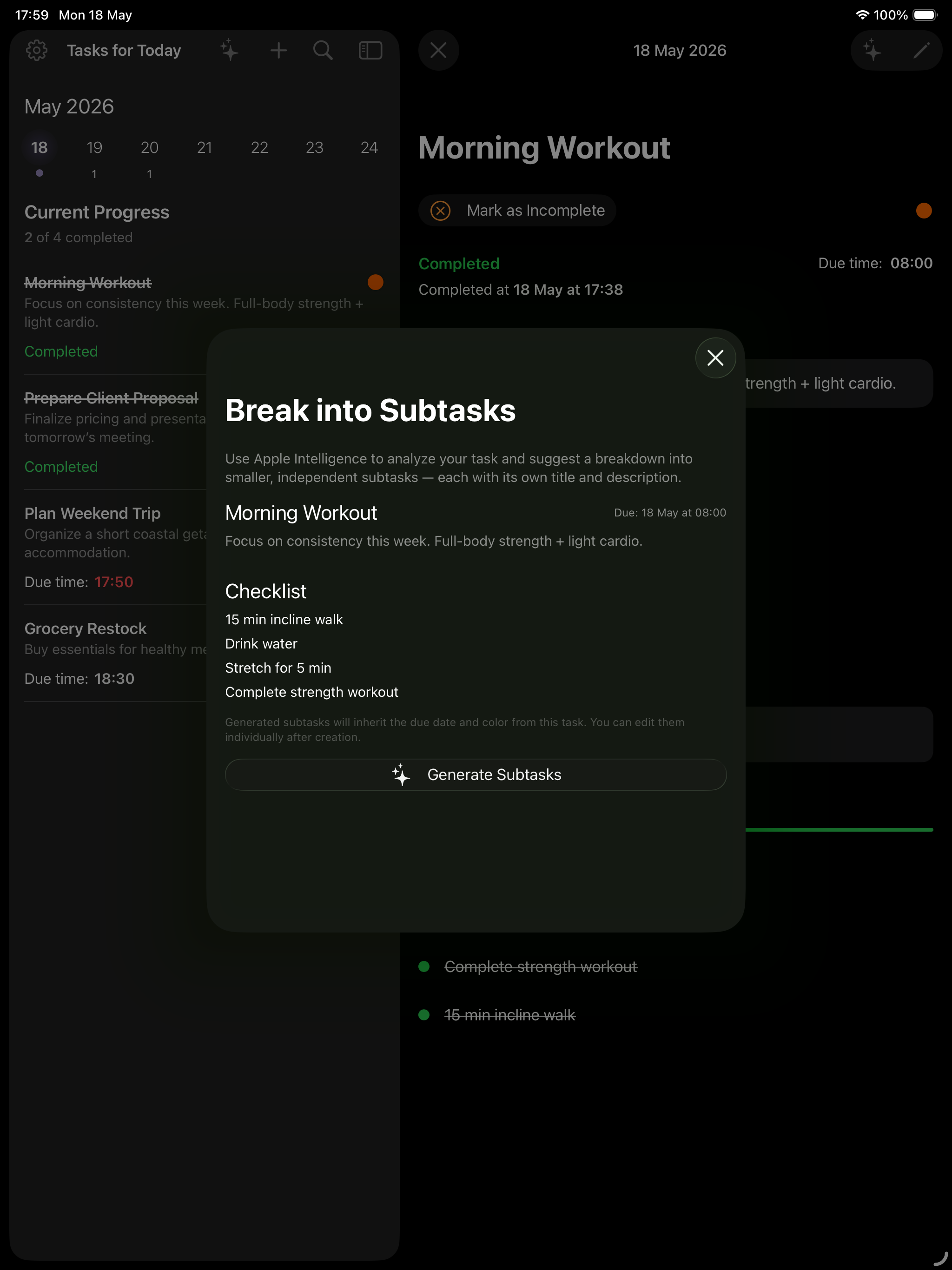Screen dimensions: 952x1270
Task: Click orange dot on Morning Workout row
Action: [x=375, y=282]
